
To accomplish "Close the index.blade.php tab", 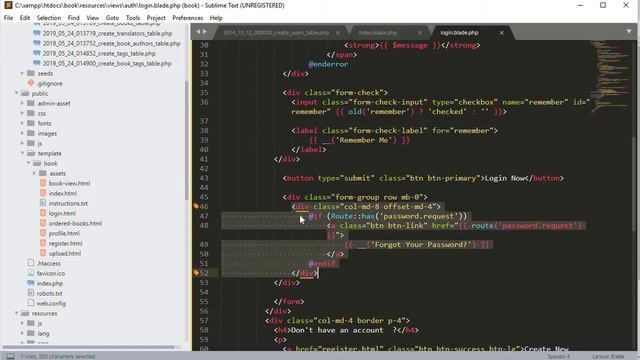I will pos(420,33).
